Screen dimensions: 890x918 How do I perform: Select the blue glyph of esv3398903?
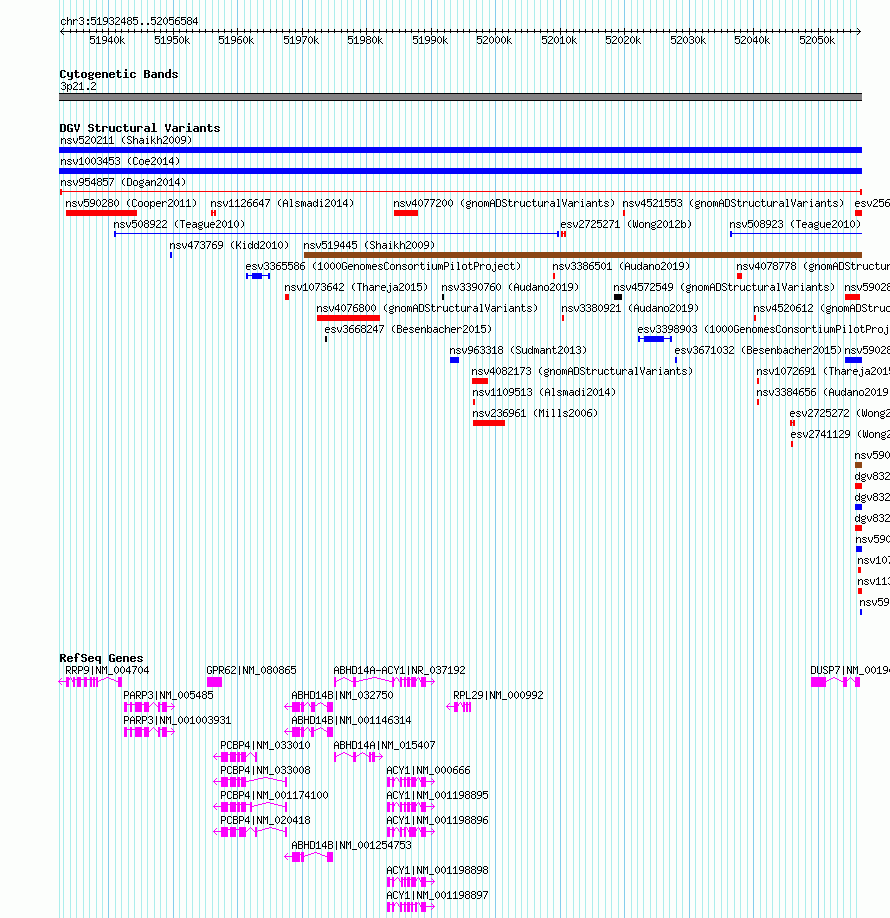[x=655, y=340]
